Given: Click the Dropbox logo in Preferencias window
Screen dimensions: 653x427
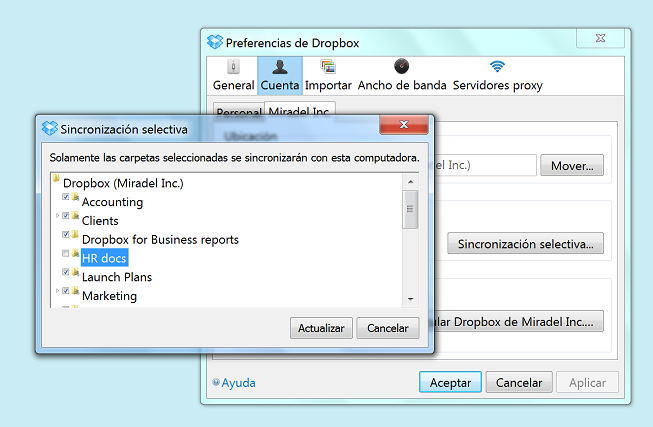Looking at the screenshot, I should 215,42.
